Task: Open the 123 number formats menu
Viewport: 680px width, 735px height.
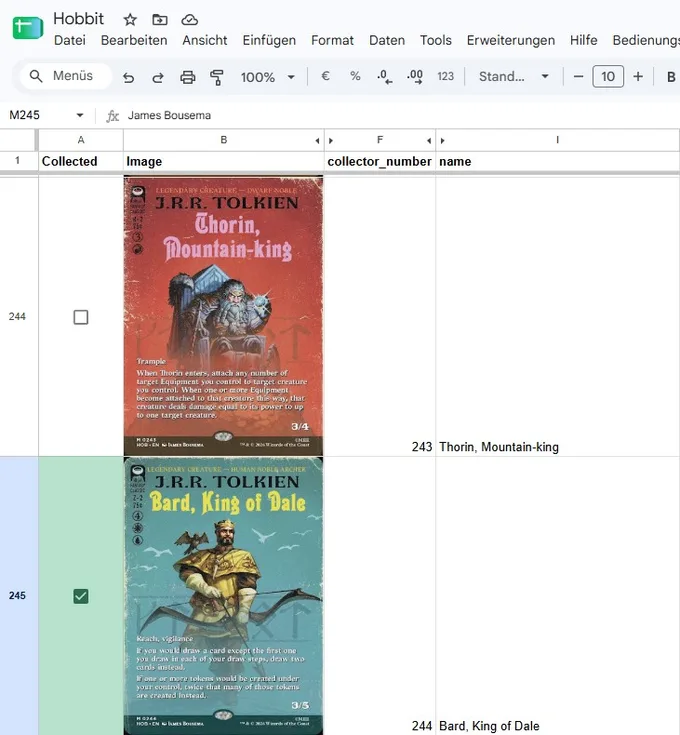Action: tap(445, 76)
